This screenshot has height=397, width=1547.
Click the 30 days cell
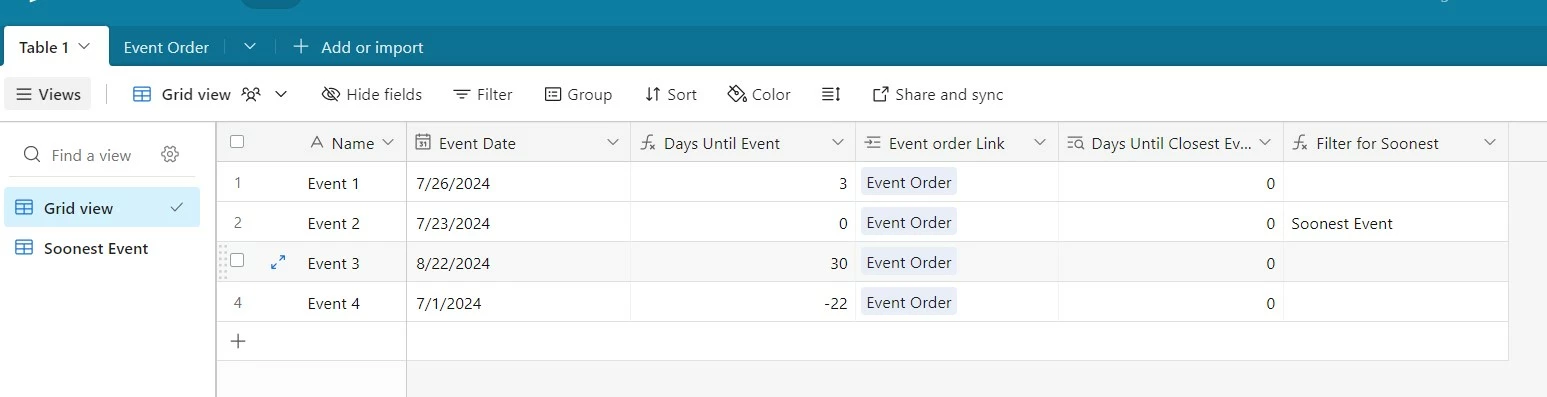743,263
